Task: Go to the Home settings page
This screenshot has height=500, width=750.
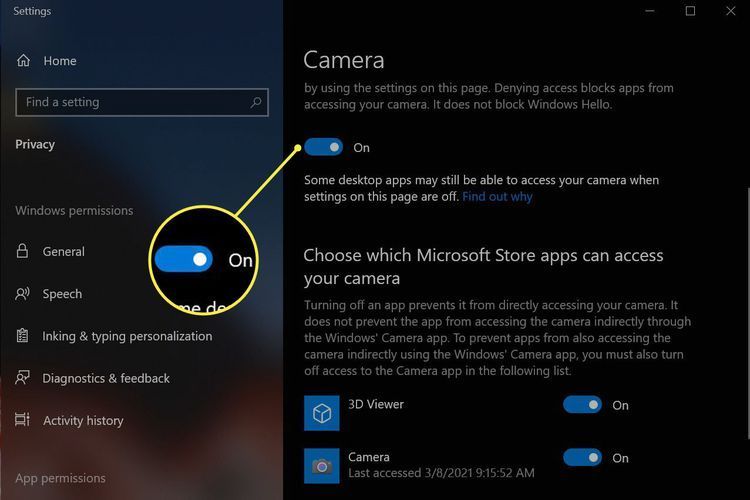Action: point(60,61)
